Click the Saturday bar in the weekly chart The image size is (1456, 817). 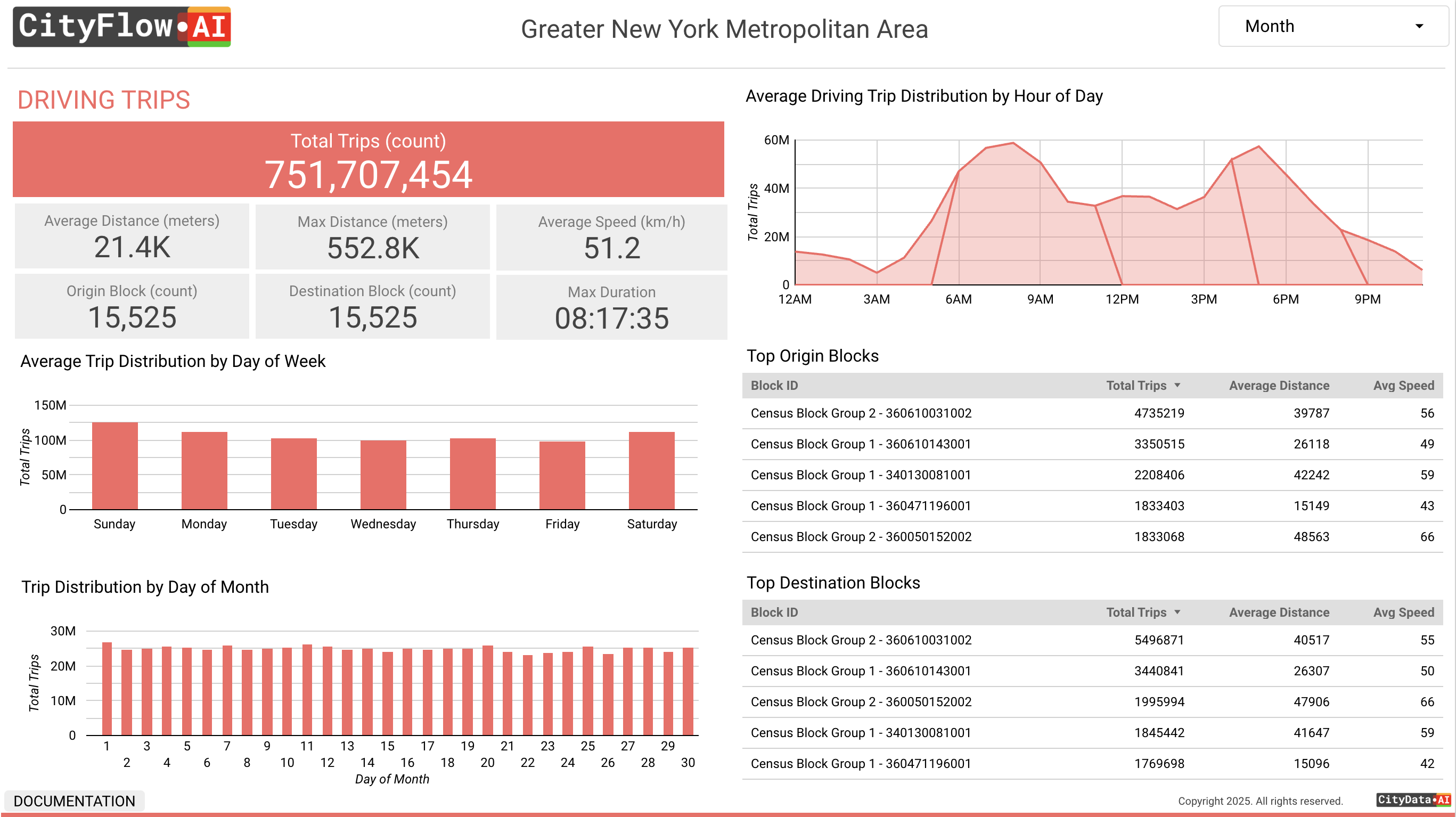(x=652, y=470)
